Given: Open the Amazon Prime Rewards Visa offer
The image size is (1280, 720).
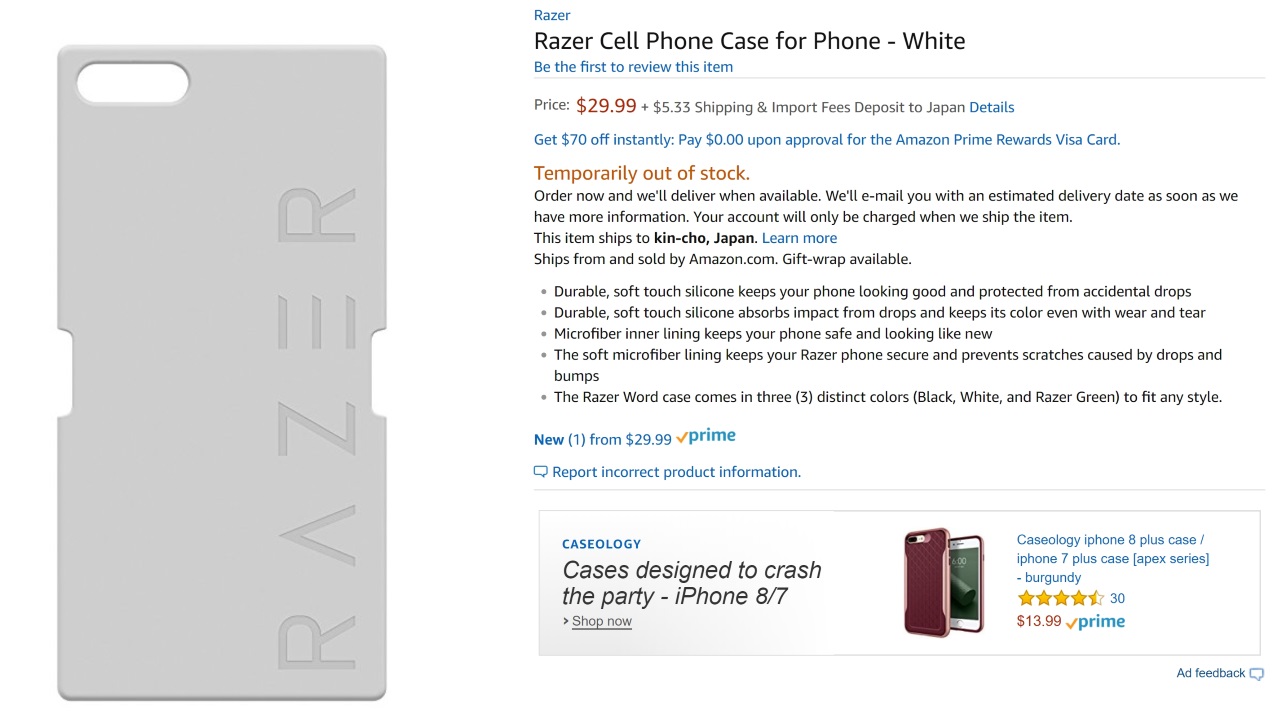Looking at the screenshot, I should (x=826, y=140).
